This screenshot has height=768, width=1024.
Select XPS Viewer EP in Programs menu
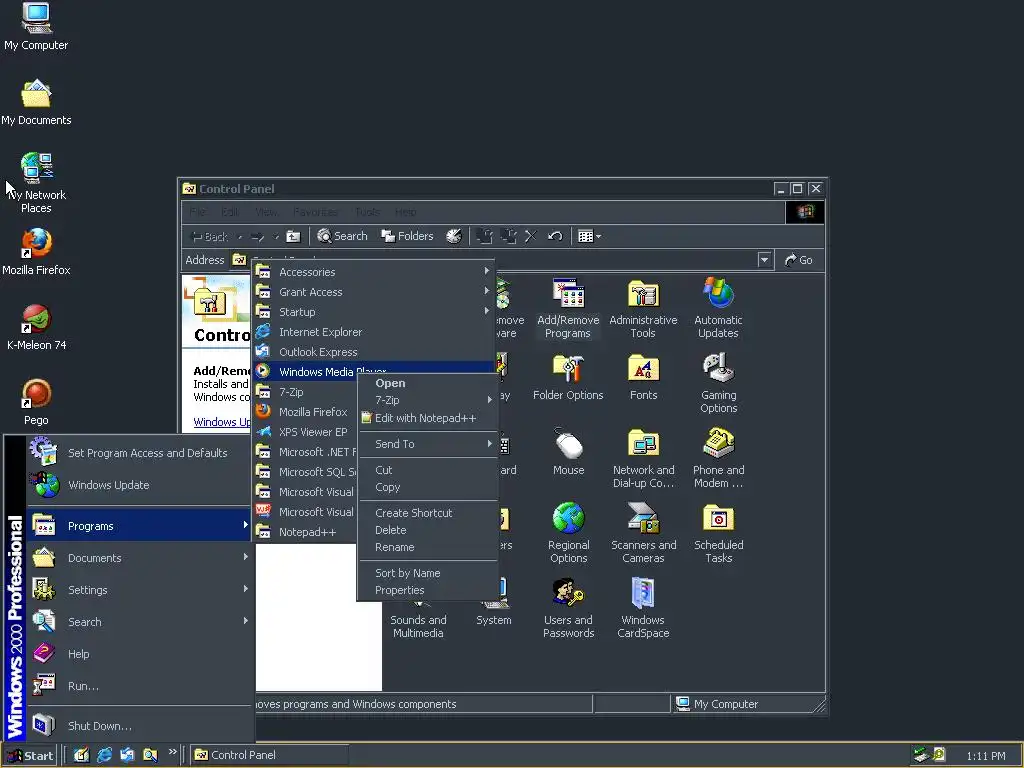click(x=306, y=432)
